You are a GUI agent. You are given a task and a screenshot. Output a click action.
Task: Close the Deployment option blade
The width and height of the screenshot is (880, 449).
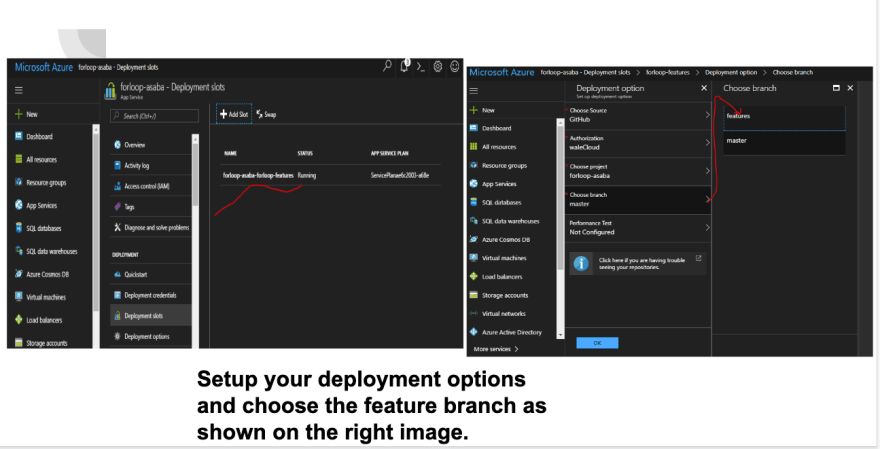point(704,88)
